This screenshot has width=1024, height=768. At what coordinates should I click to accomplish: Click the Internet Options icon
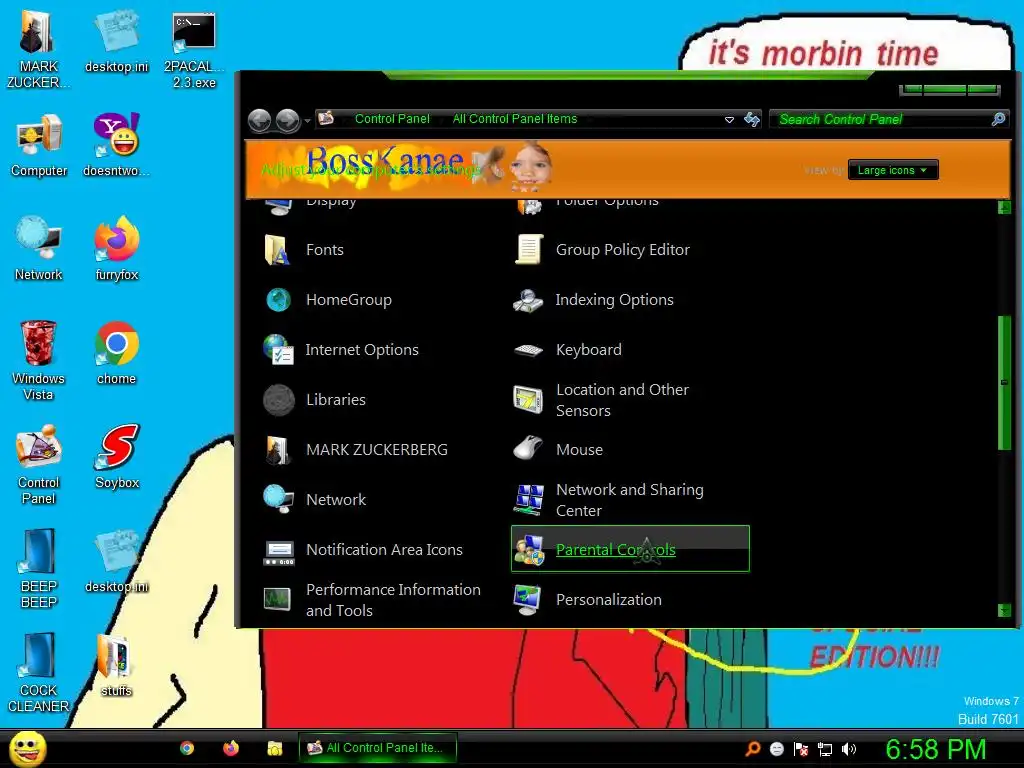tap(278, 349)
